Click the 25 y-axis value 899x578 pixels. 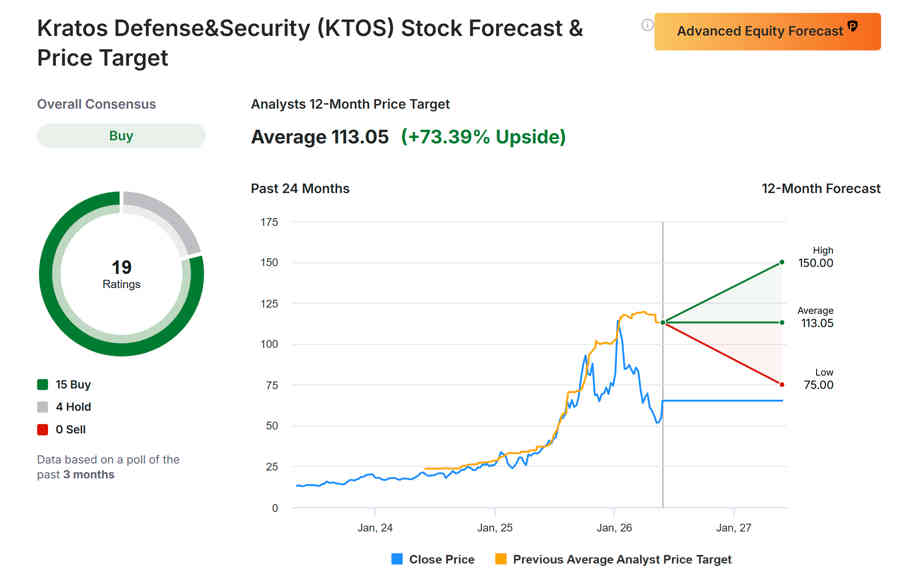(272, 467)
